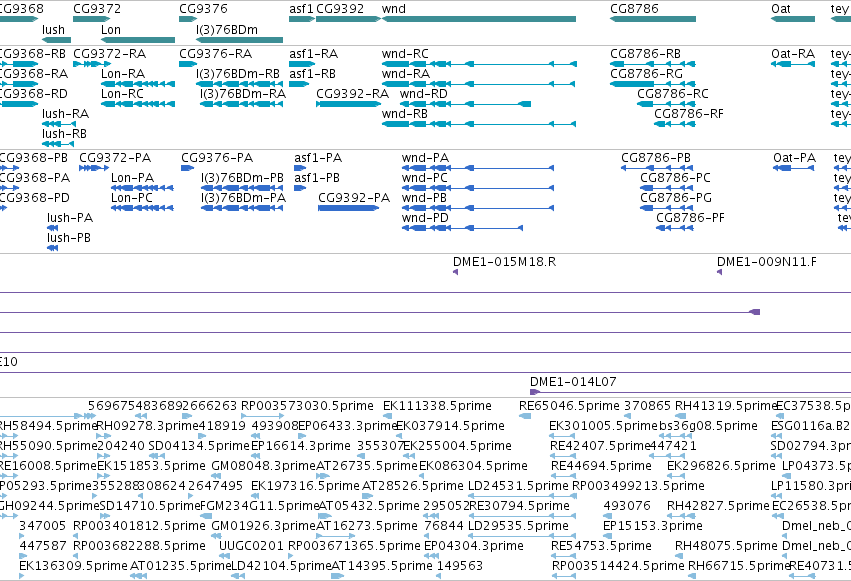Screen dimensions: 851x581
Task: Select the Lon-PA protein label
Action: (132, 178)
